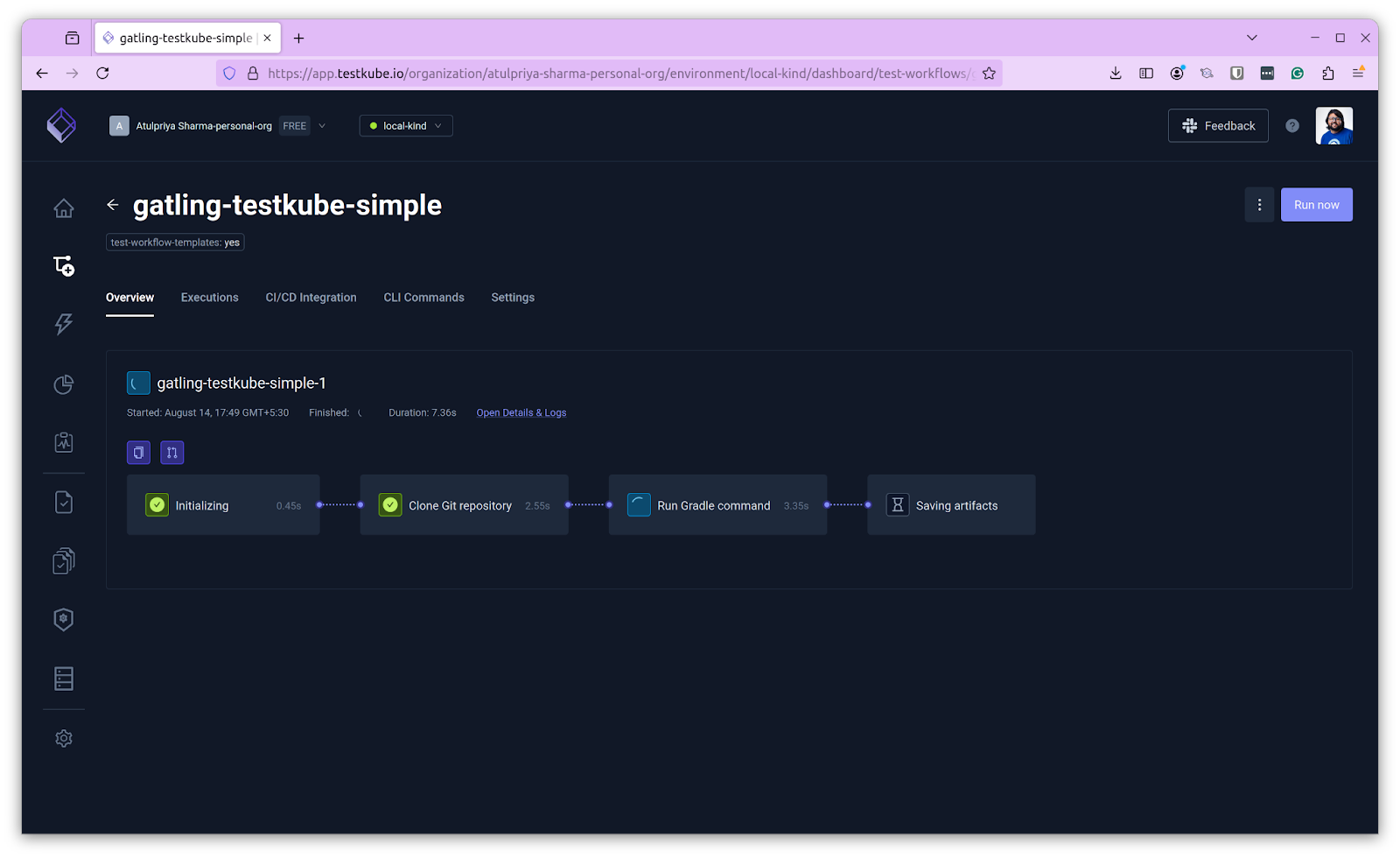Open Details & Logs link
Image resolution: width=1400 pixels, height=858 pixels.
pos(521,413)
